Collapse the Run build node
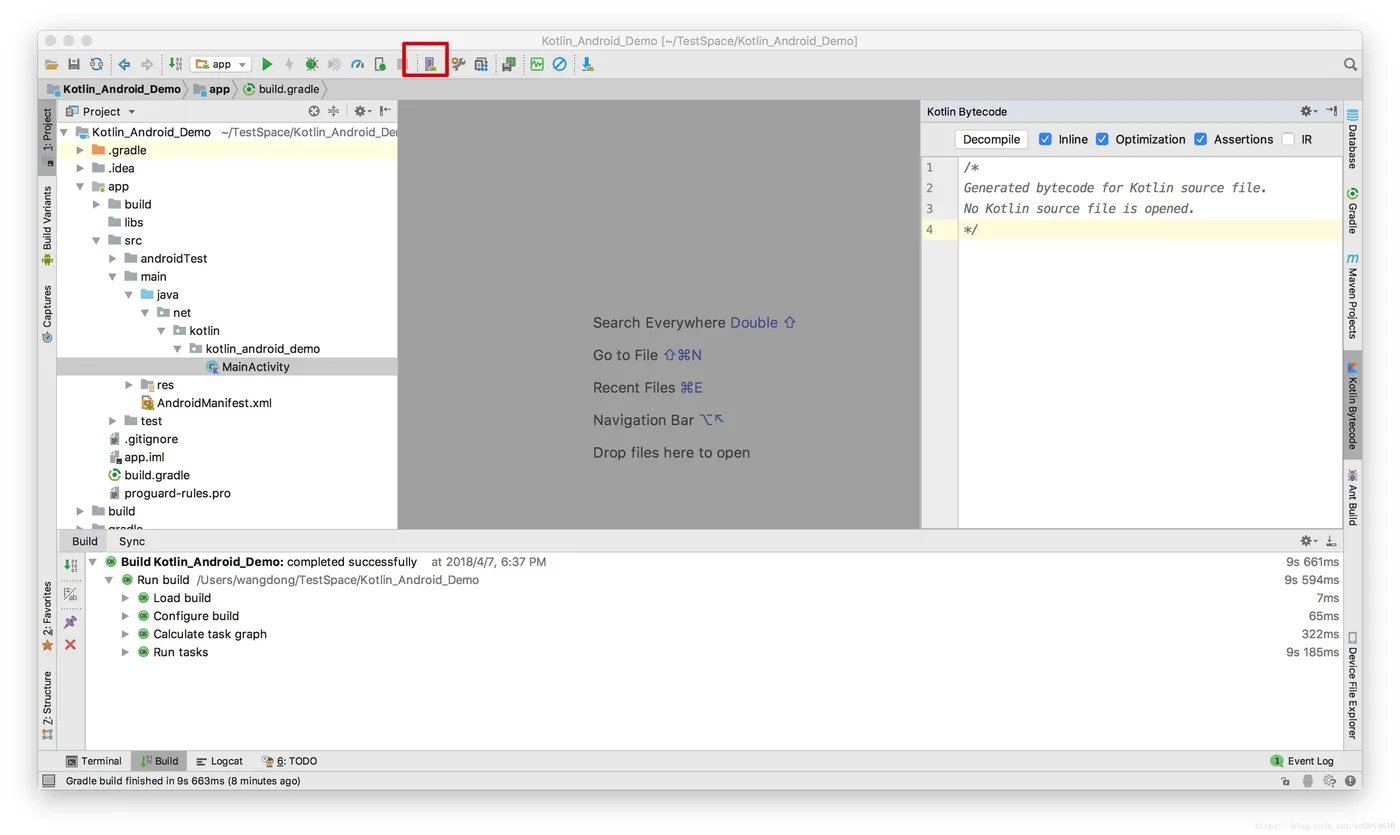1400x835 pixels. coord(109,580)
